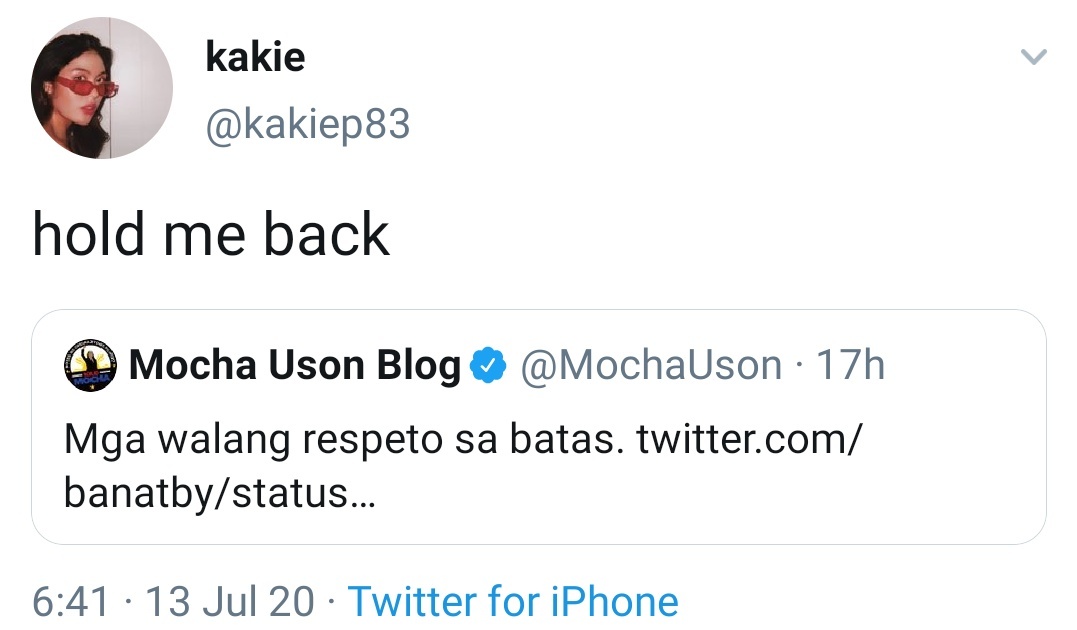Image resolution: width=1077 pixels, height=630 pixels.
Task: Click the 13 Jul 20 date
Action: coord(230,602)
